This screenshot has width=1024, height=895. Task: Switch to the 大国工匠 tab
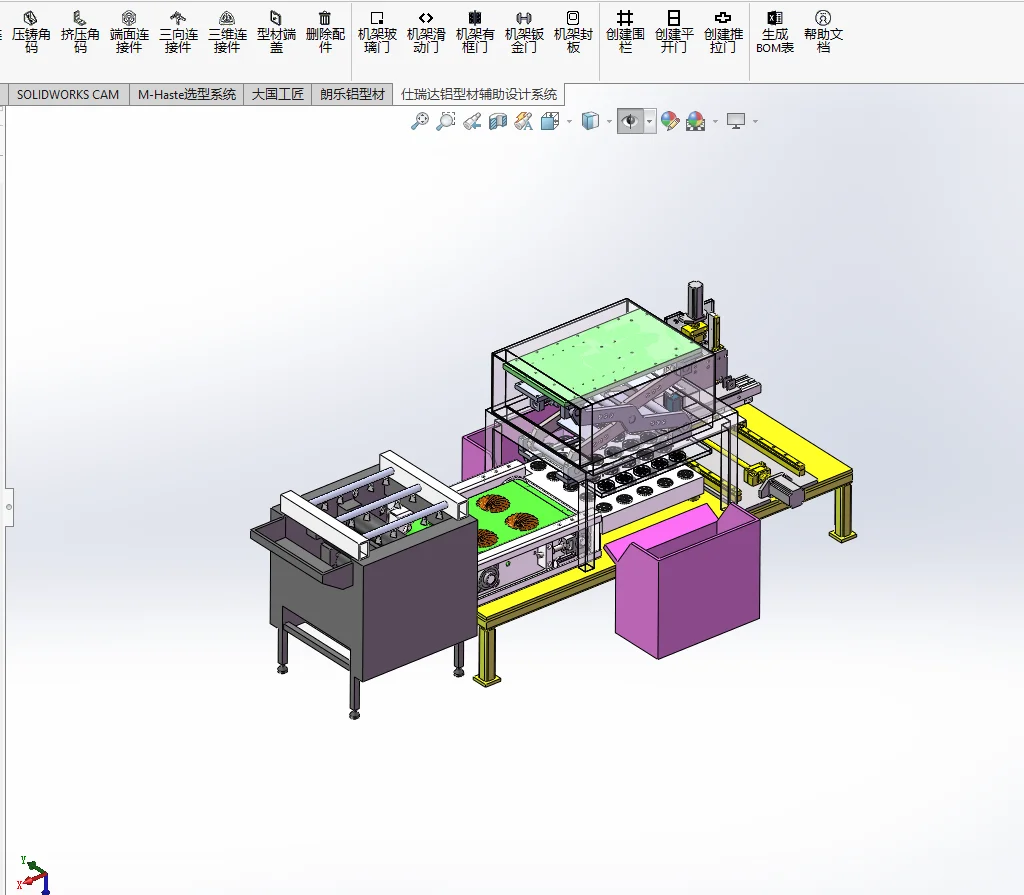tap(278, 95)
